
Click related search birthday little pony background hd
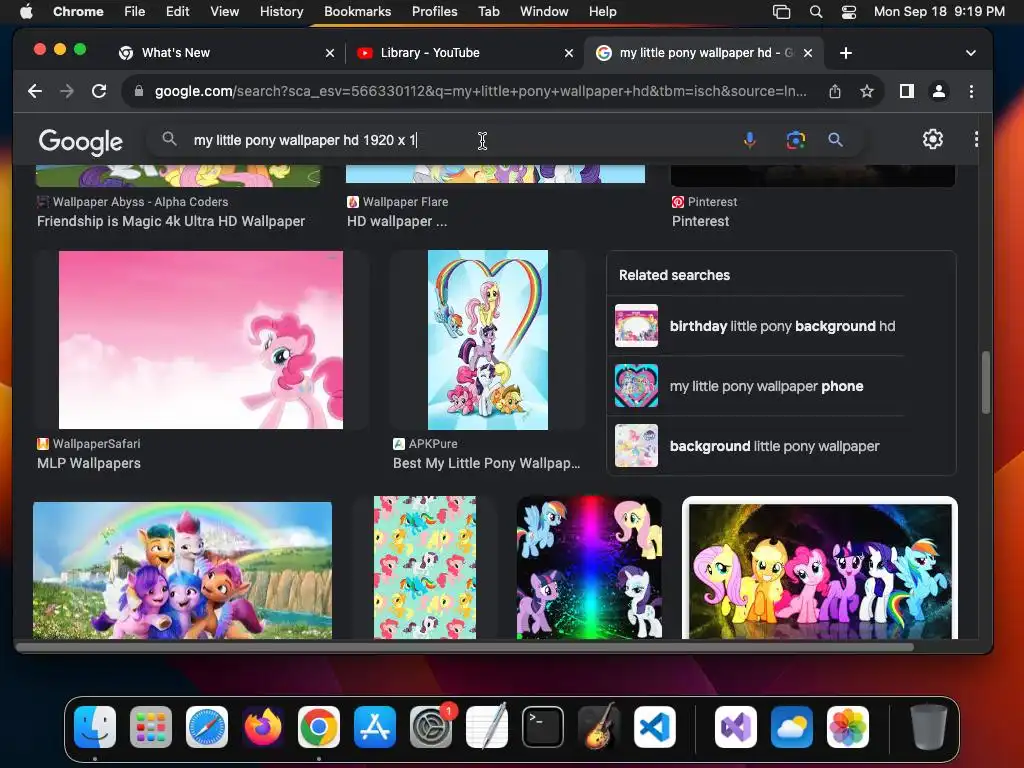coord(759,326)
